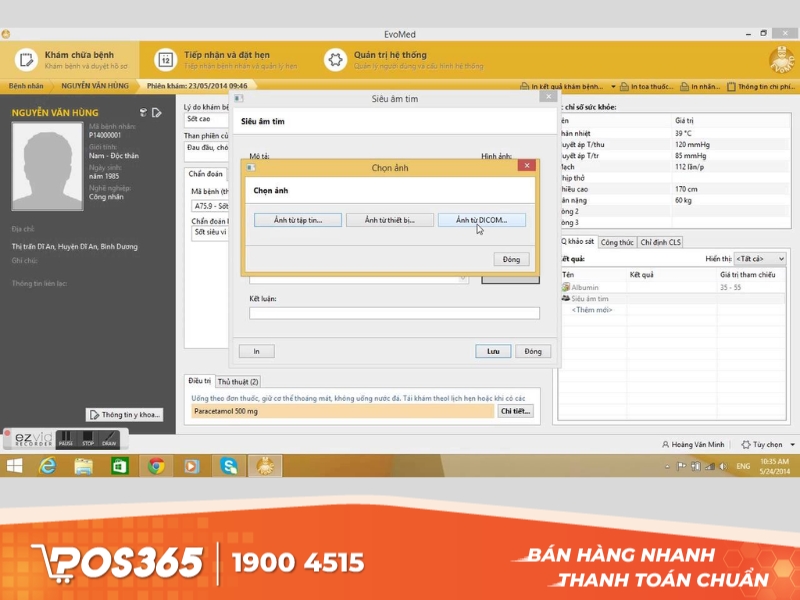Open the Hiển thị filter dropdown
Image resolution: width=800 pixels, height=600 pixels.
(760, 259)
